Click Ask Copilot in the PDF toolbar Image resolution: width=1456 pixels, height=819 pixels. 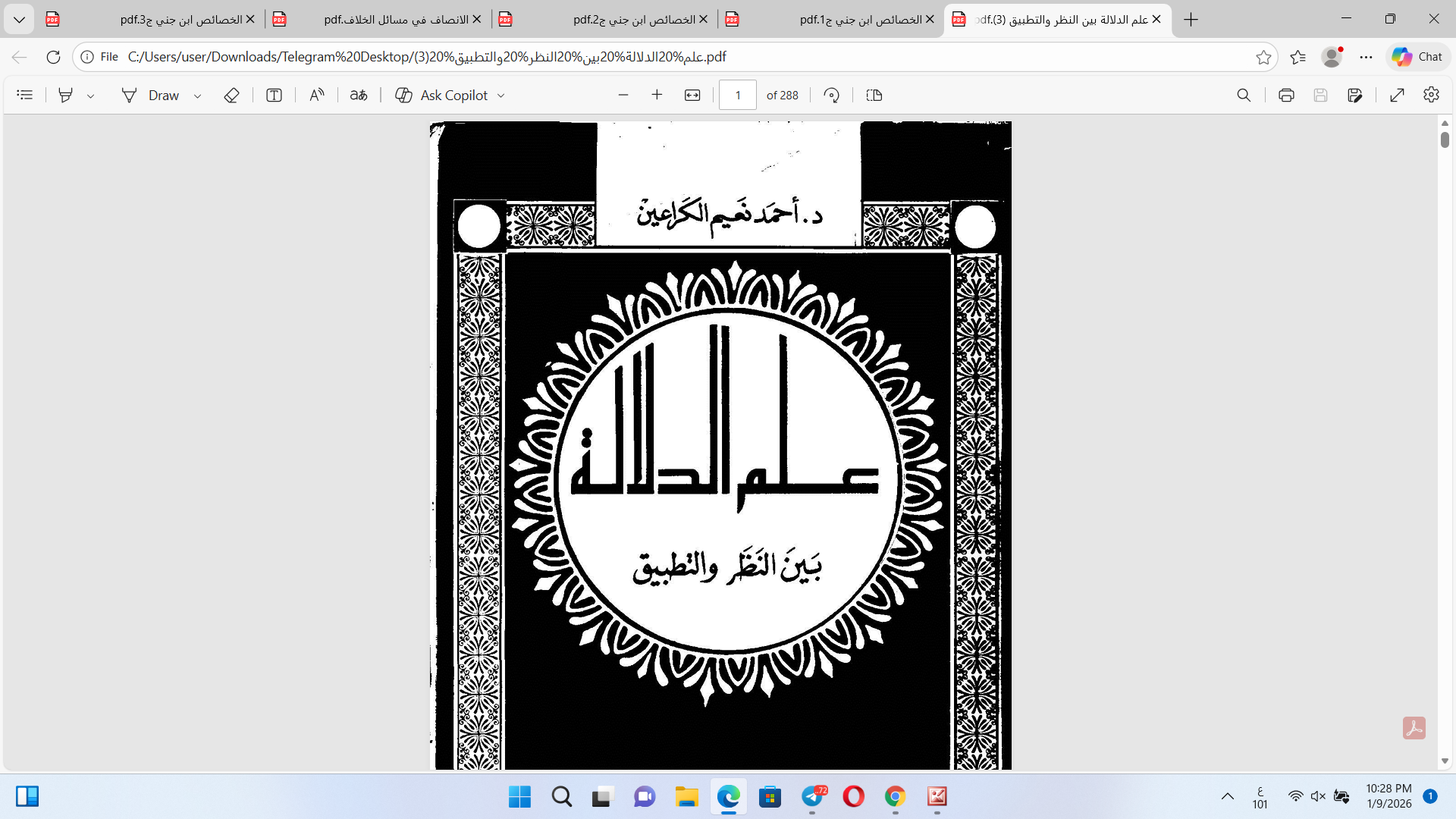coord(442,95)
